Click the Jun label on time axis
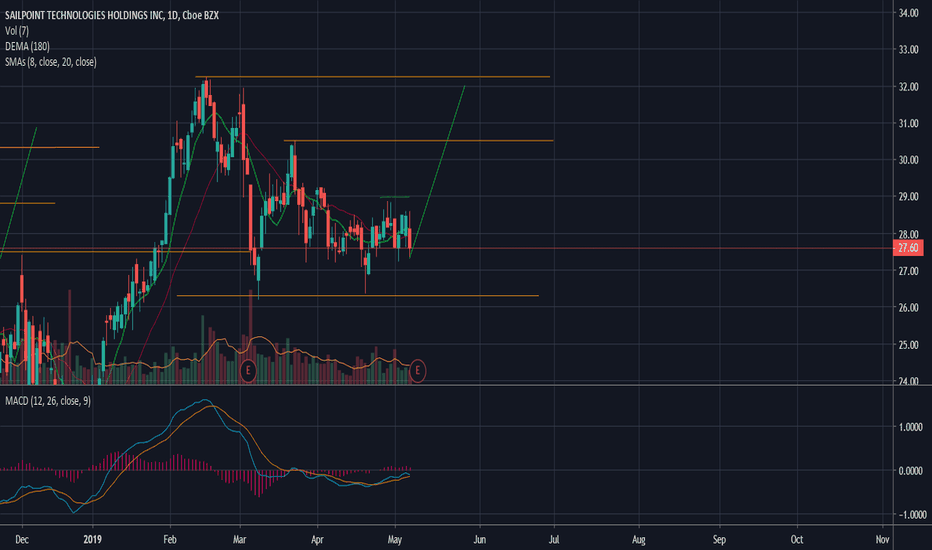The image size is (932, 550). (x=480, y=540)
